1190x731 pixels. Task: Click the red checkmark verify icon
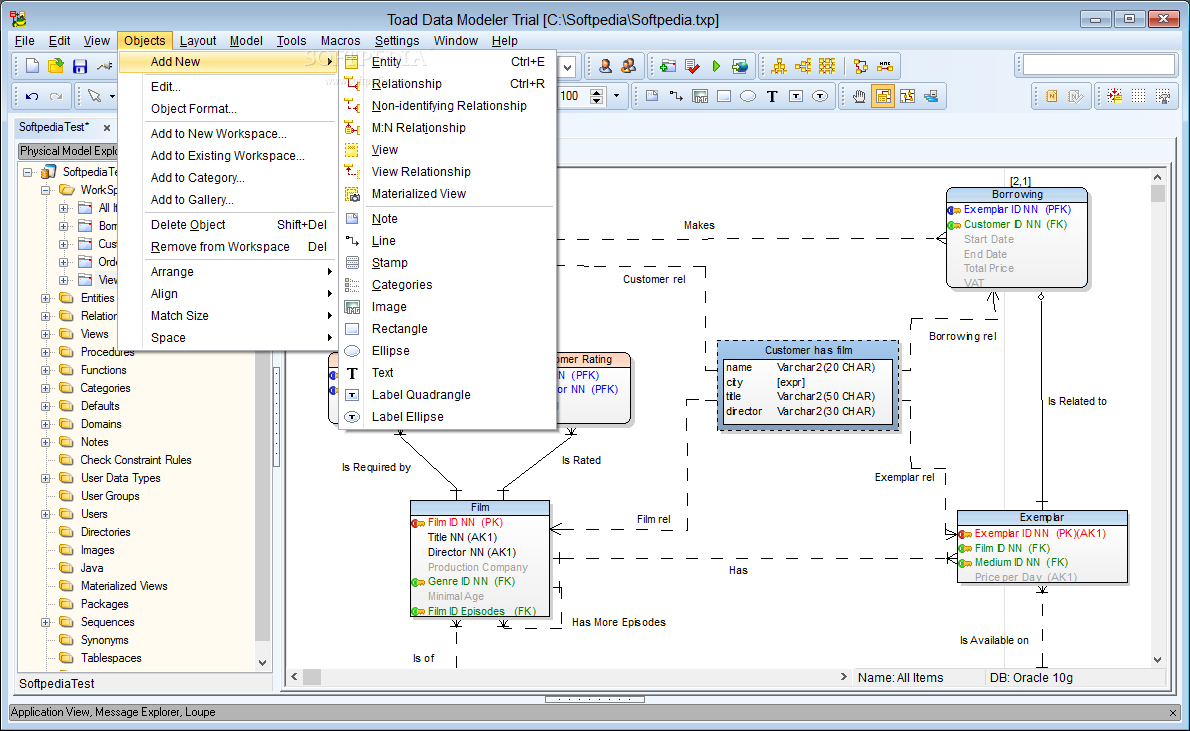point(692,66)
